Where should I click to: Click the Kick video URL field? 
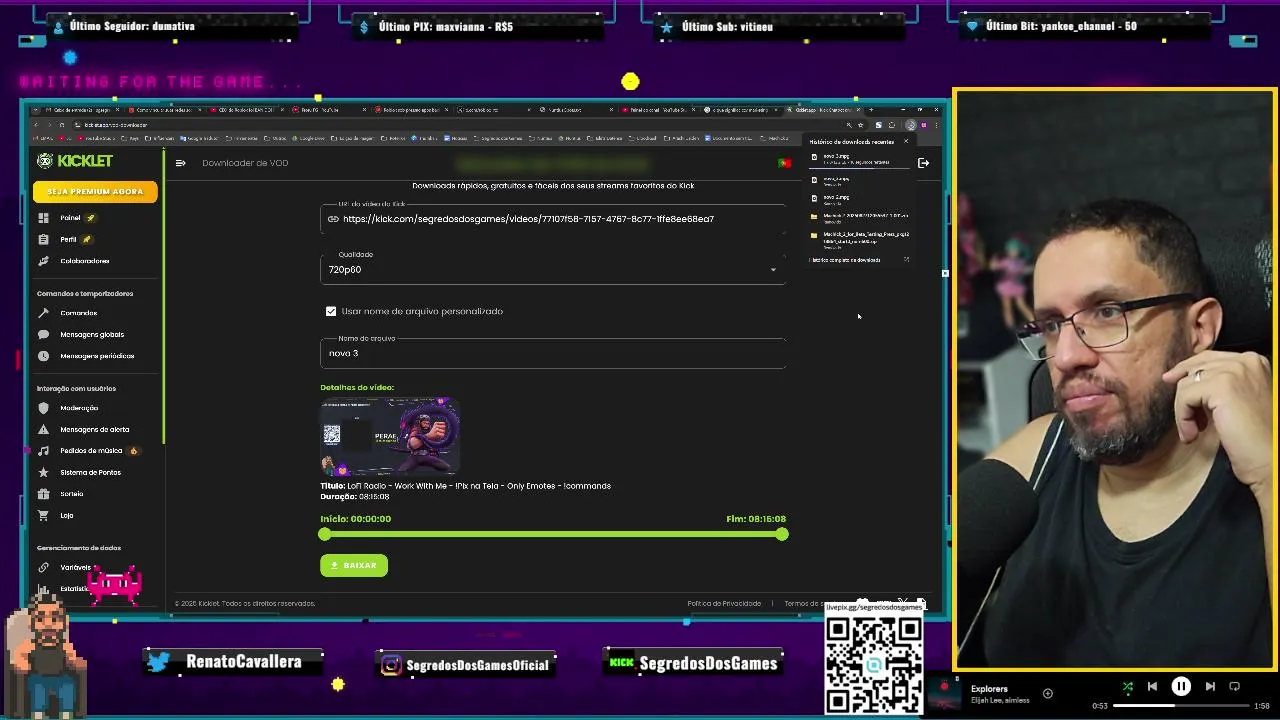553,219
